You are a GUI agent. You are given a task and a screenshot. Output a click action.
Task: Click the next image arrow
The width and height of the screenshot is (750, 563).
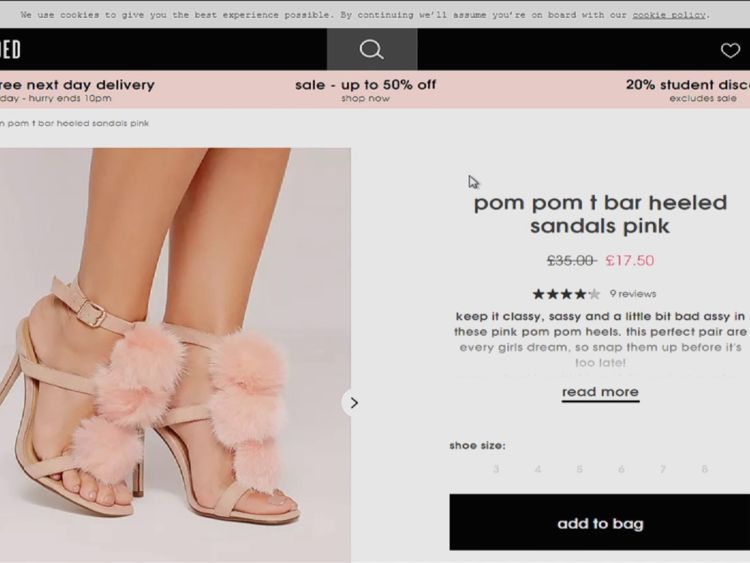pos(353,402)
